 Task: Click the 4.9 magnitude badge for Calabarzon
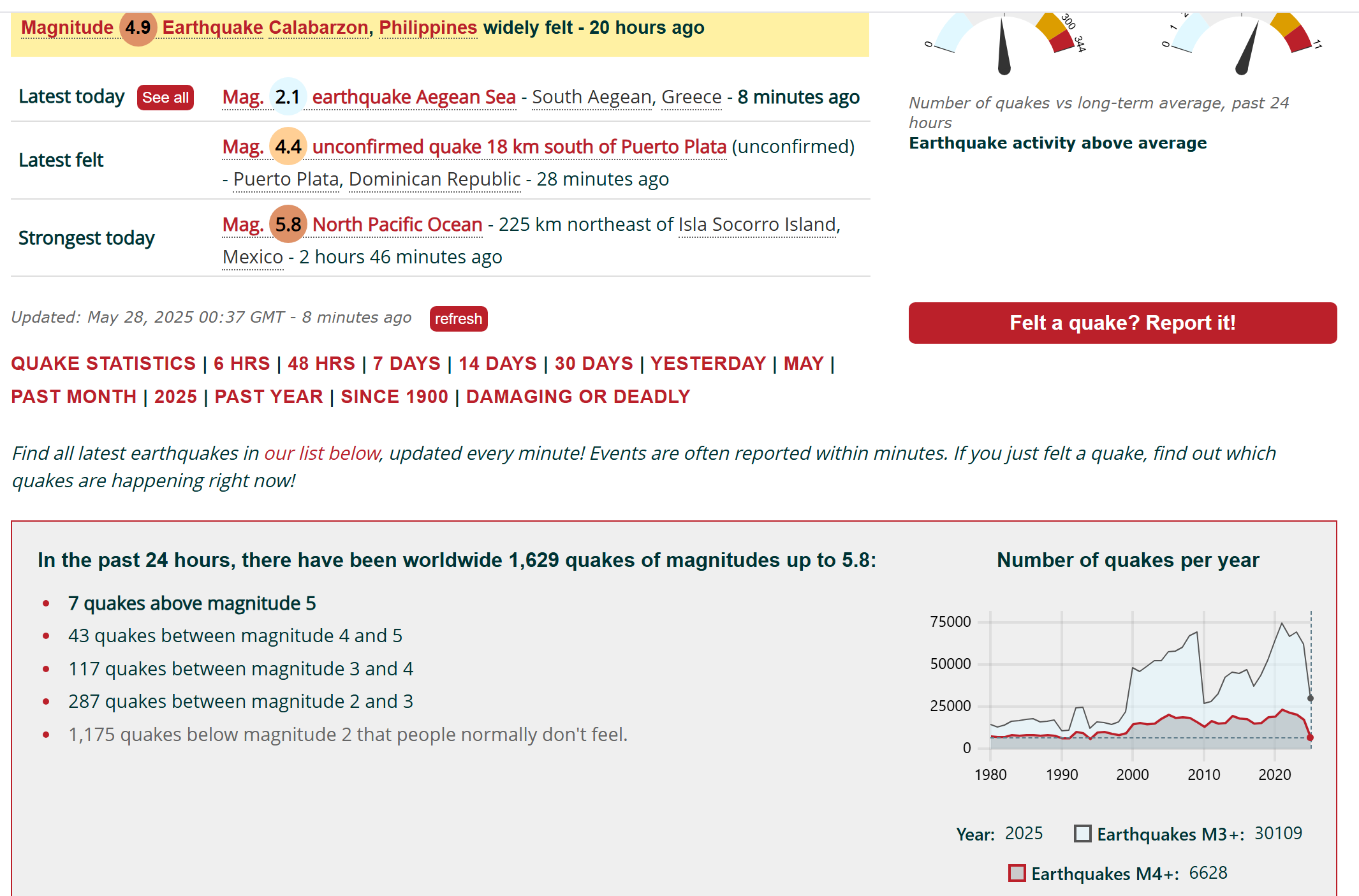pos(138,28)
